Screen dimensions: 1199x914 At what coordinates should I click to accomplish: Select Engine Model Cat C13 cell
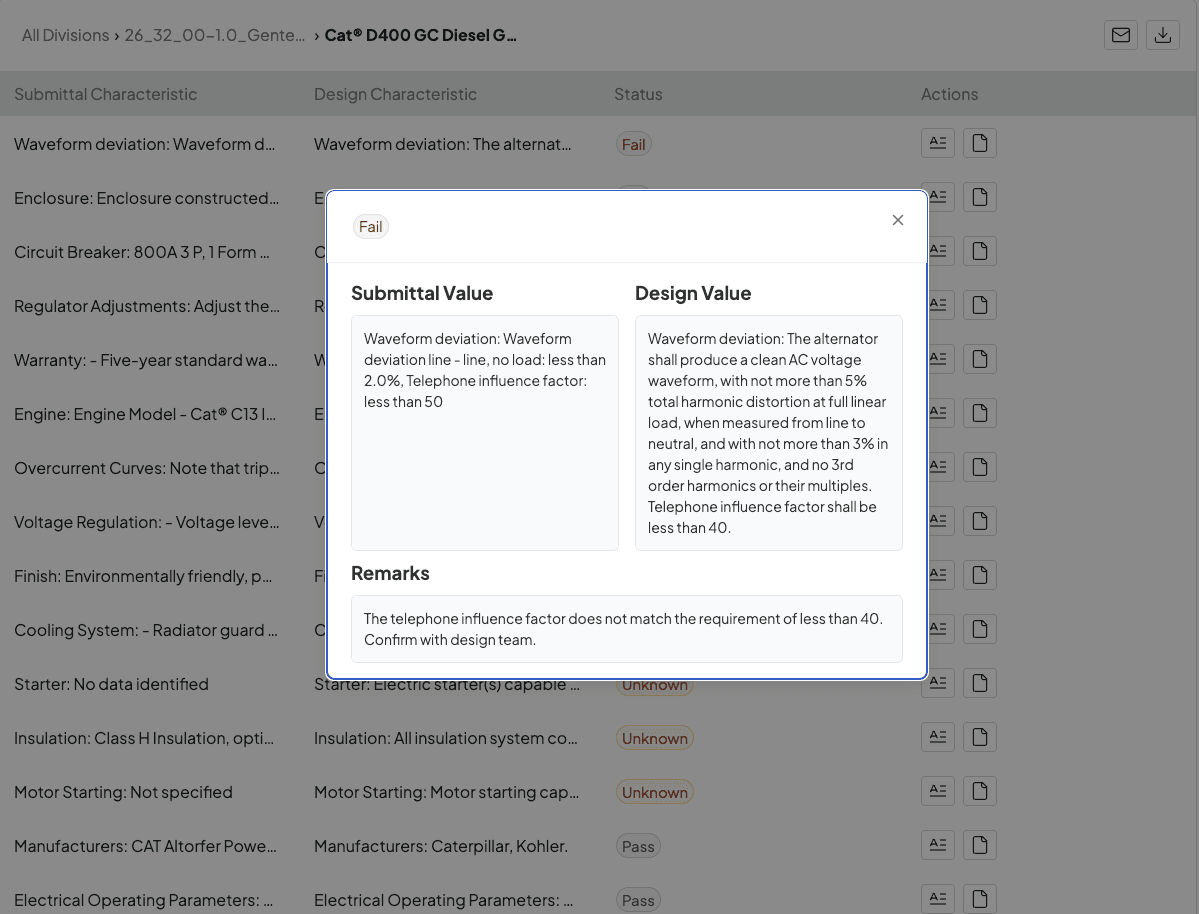tap(145, 414)
